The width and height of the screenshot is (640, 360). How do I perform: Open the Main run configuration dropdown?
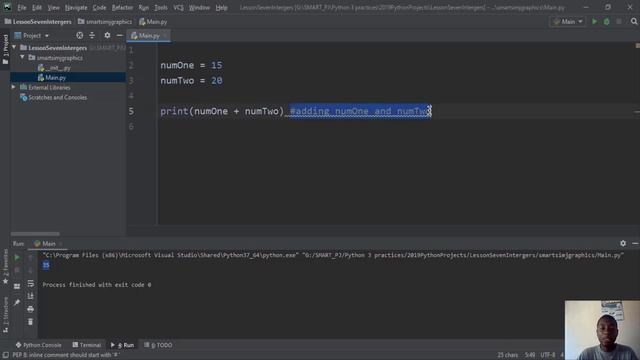568,22
